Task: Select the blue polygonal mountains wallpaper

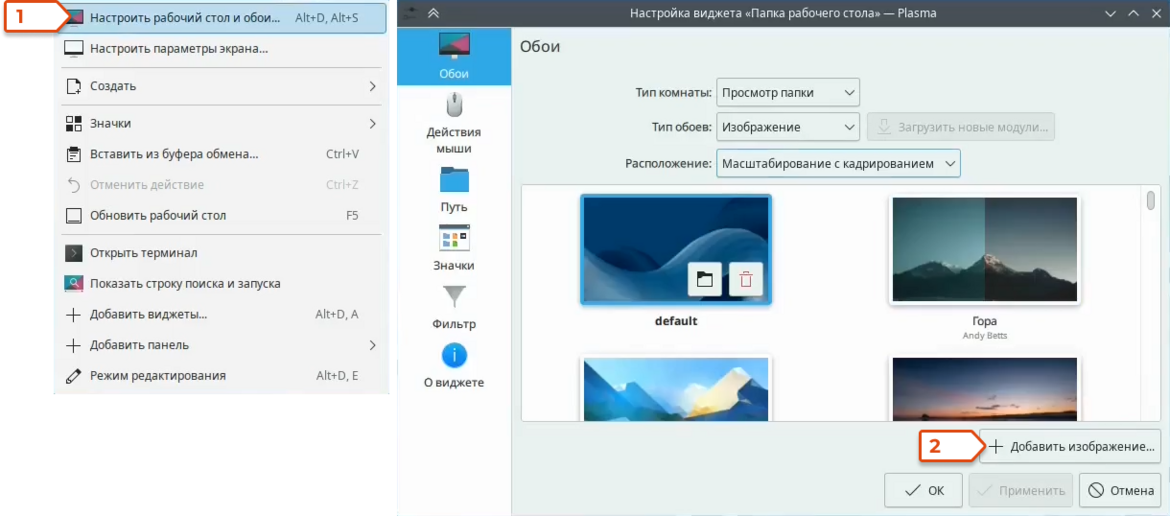Action: (x=676, y=387)
